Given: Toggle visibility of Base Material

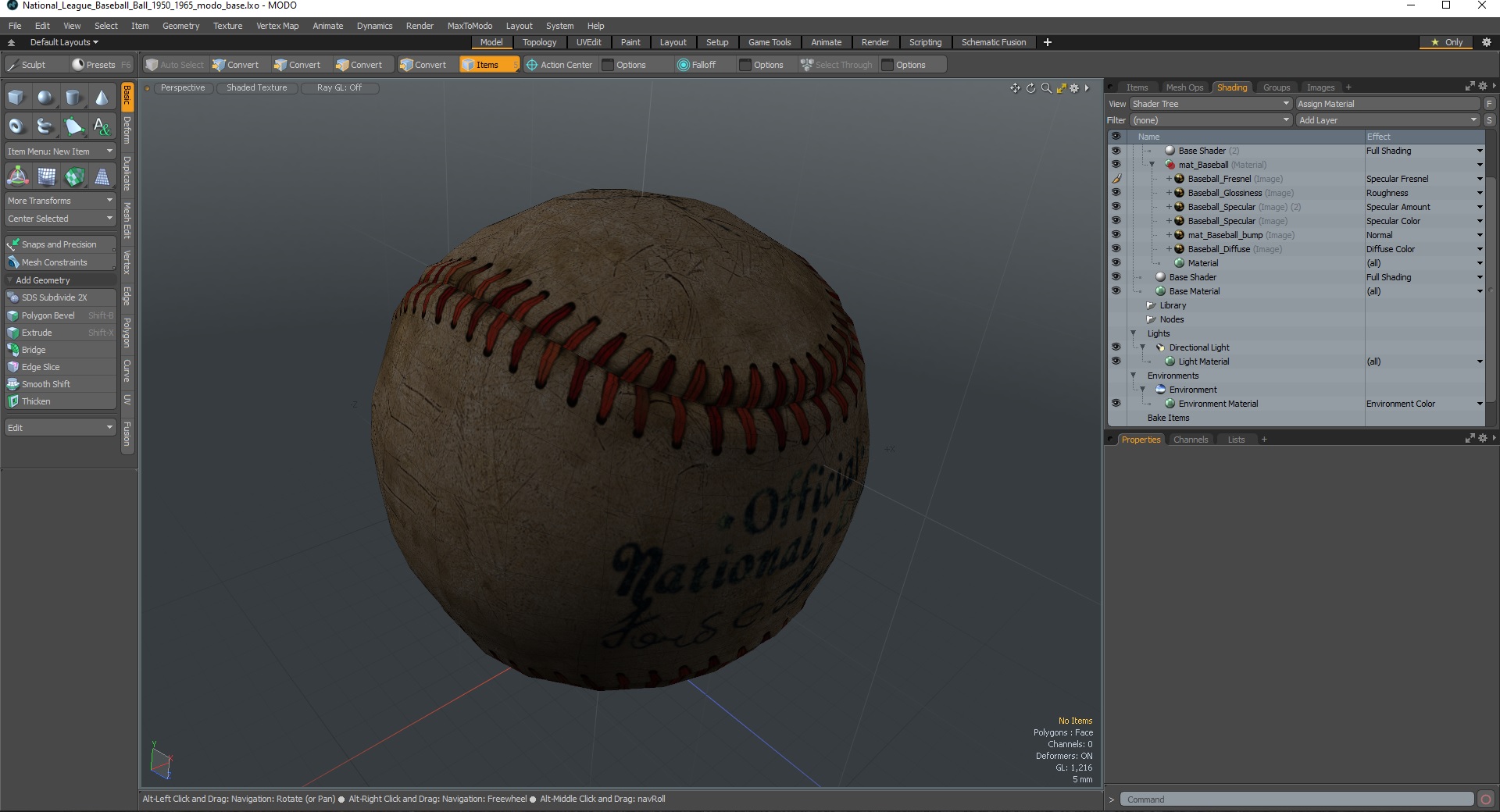Looking at the screenshot, I should point(1116,291).
